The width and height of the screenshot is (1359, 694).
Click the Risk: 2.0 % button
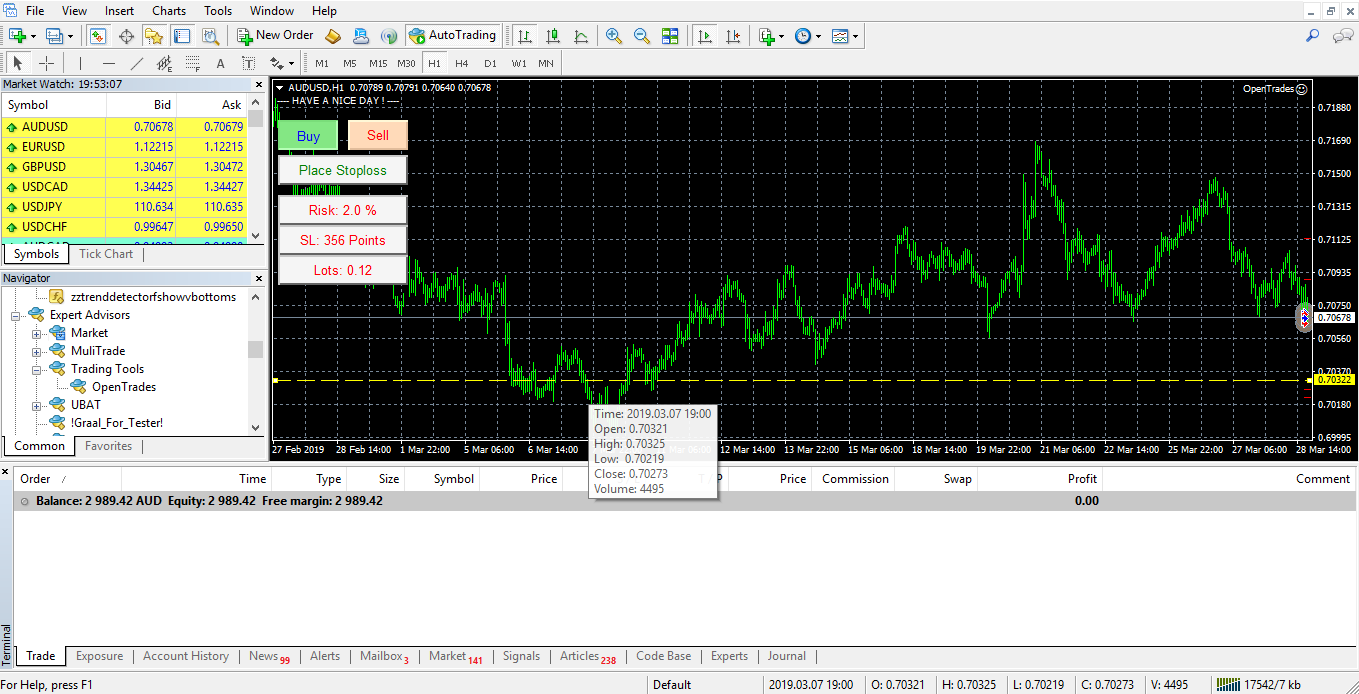tap(343, 210)
